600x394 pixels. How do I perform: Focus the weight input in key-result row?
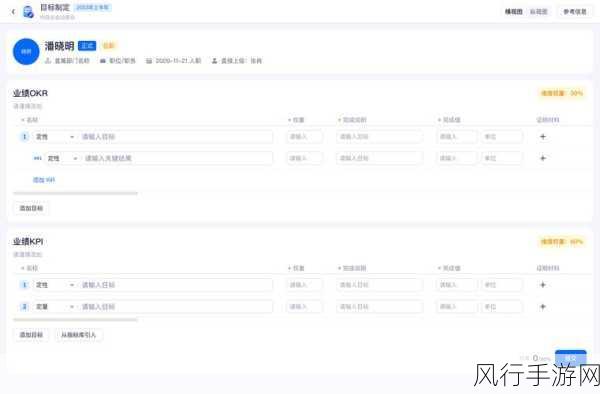click(304, 158)
